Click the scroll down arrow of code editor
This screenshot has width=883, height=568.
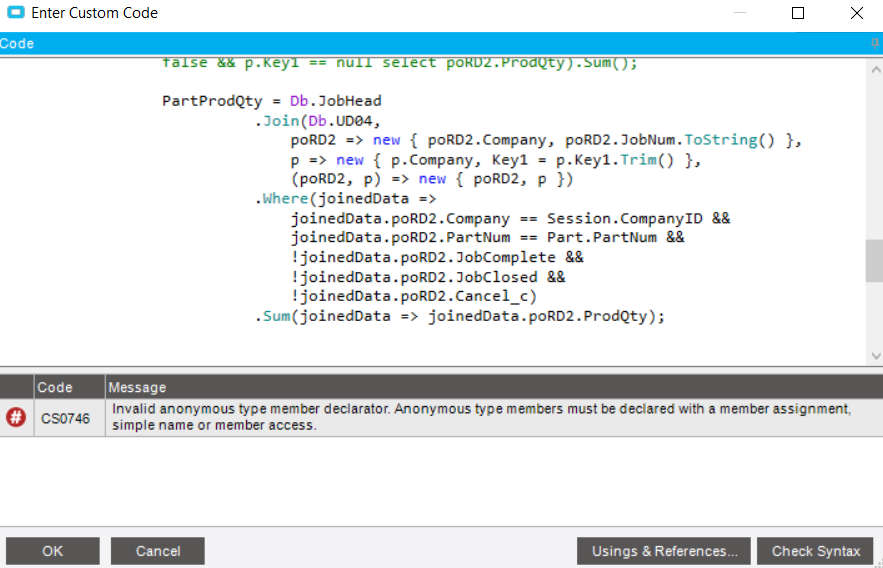876,356
